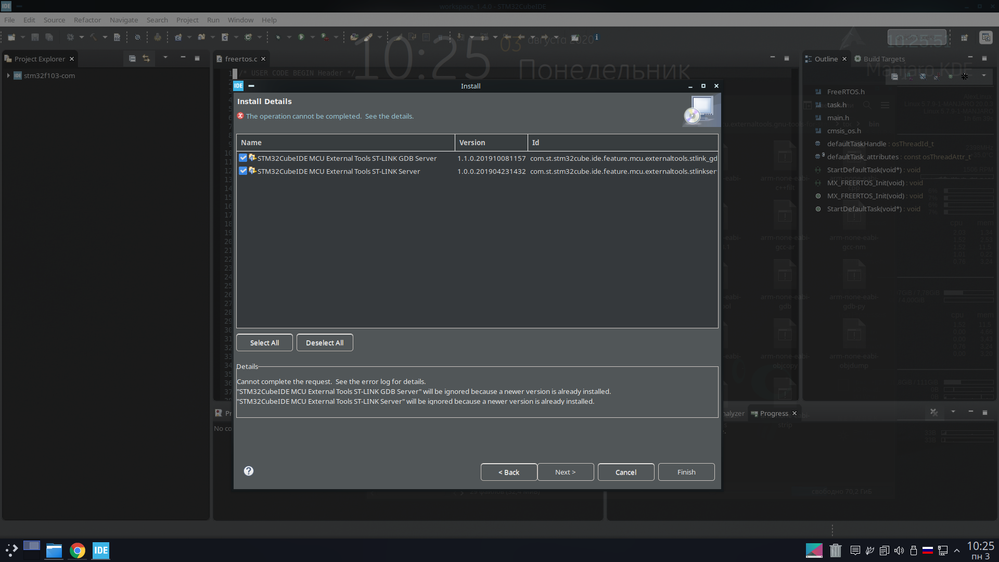Click the volume icon in system tray
999x562 pixels.
coord(899,551)
